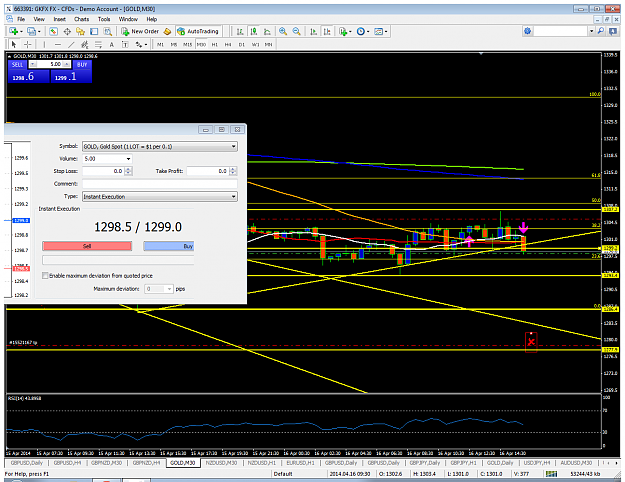Open the search field dropdown arrow
625x482 pixels.
pyautogui.click(x=592, y=31)
